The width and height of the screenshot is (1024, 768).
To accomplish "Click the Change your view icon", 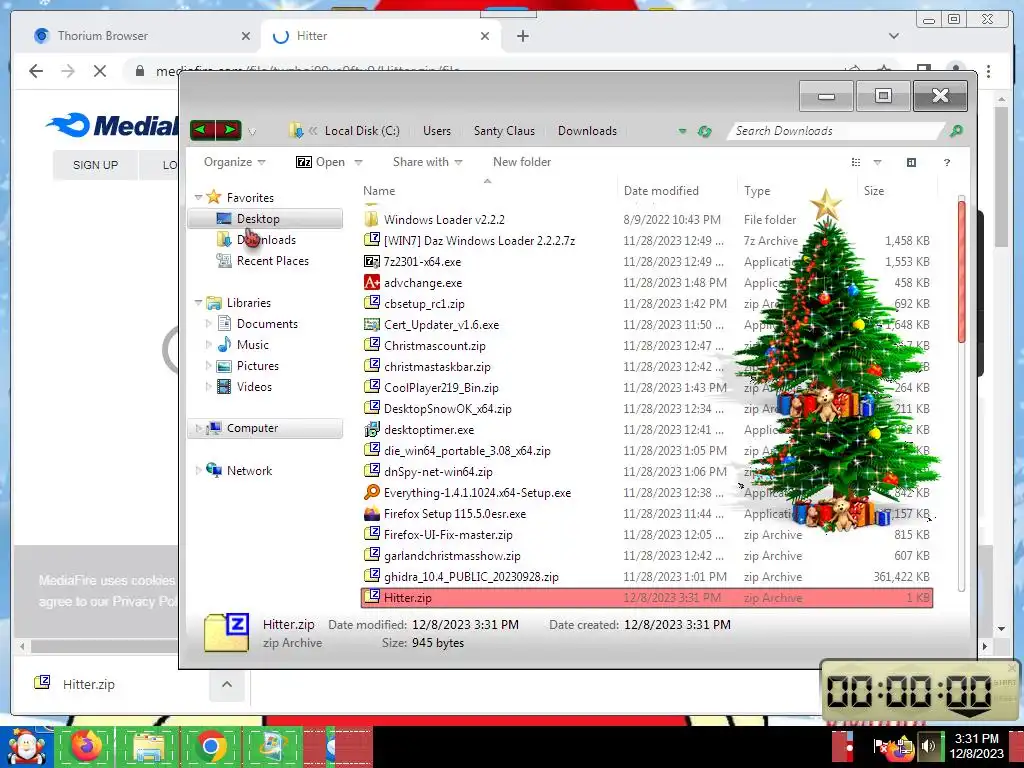I will click(x=856, y=163).
